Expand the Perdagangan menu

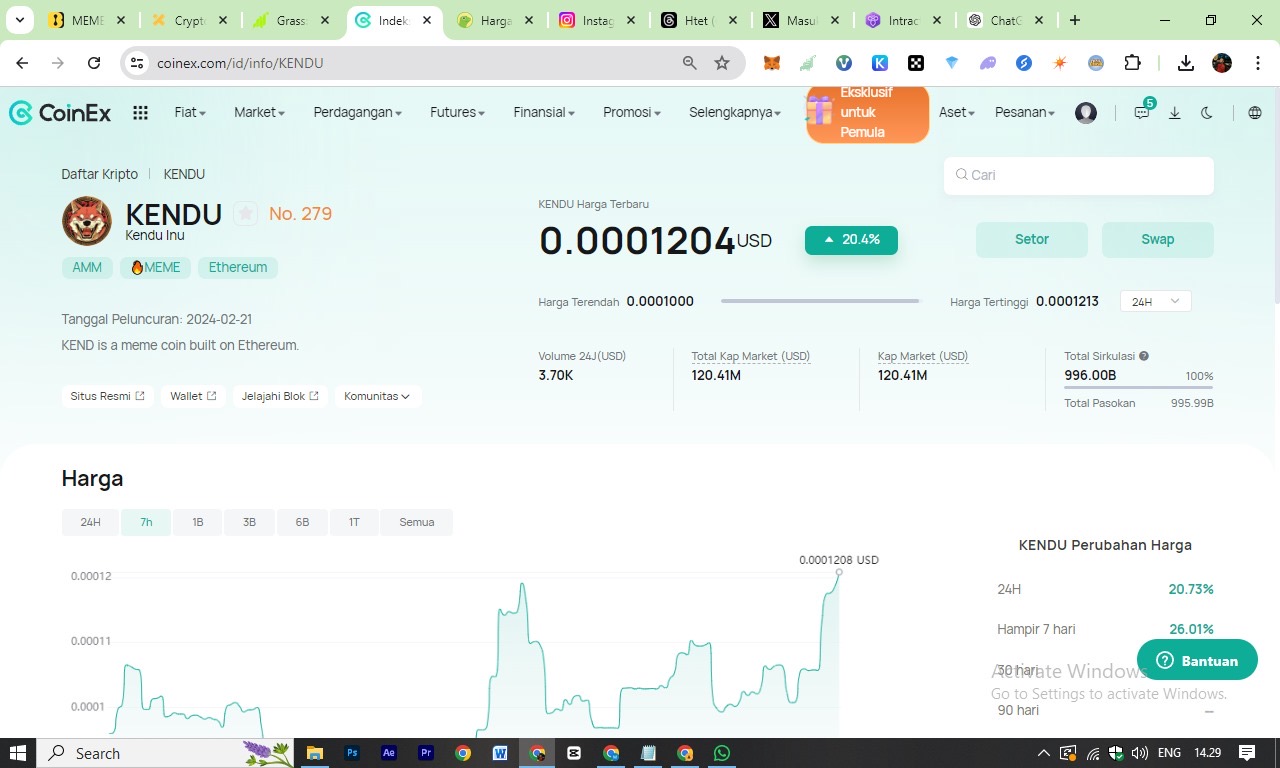click(358, 112)
